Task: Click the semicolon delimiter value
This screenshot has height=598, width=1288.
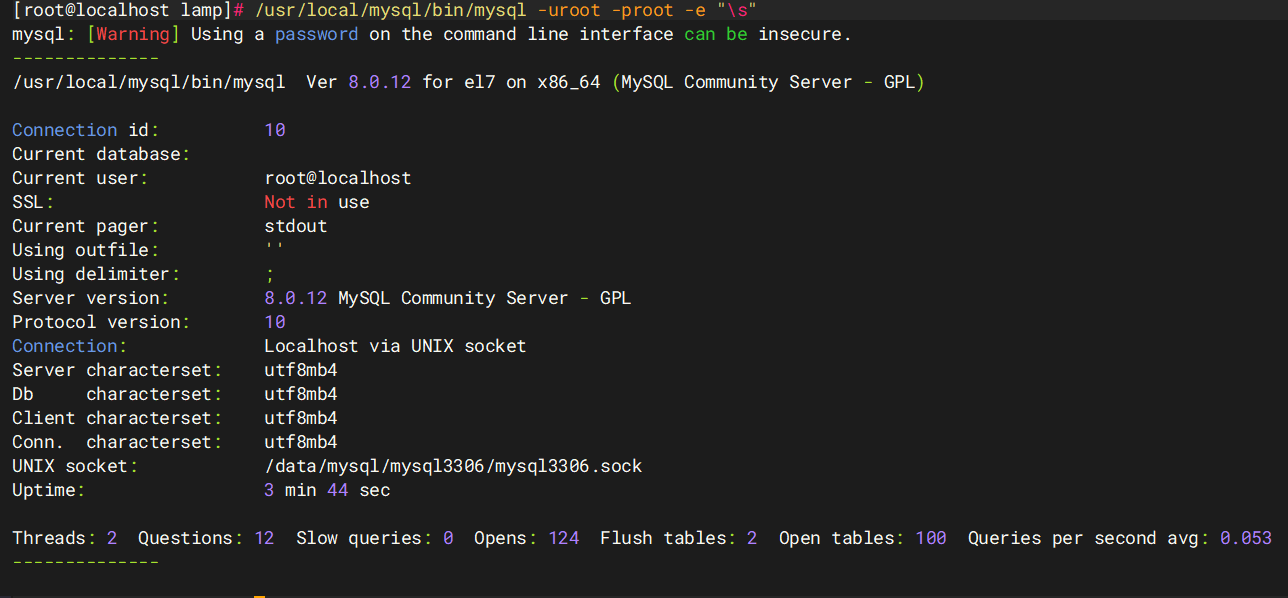Action: [x=270, y=274]
